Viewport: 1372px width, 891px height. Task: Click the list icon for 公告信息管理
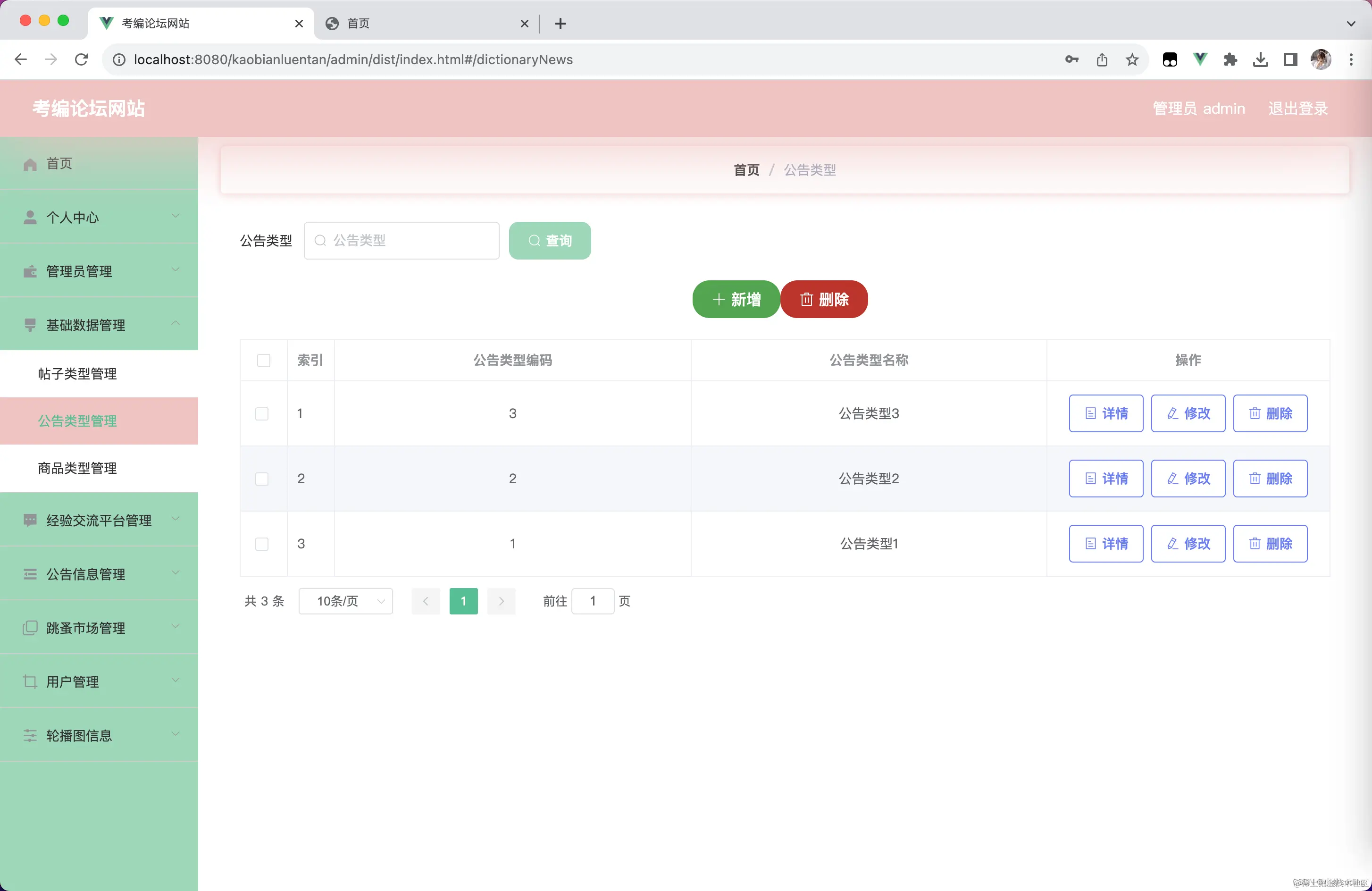point(29,574)
